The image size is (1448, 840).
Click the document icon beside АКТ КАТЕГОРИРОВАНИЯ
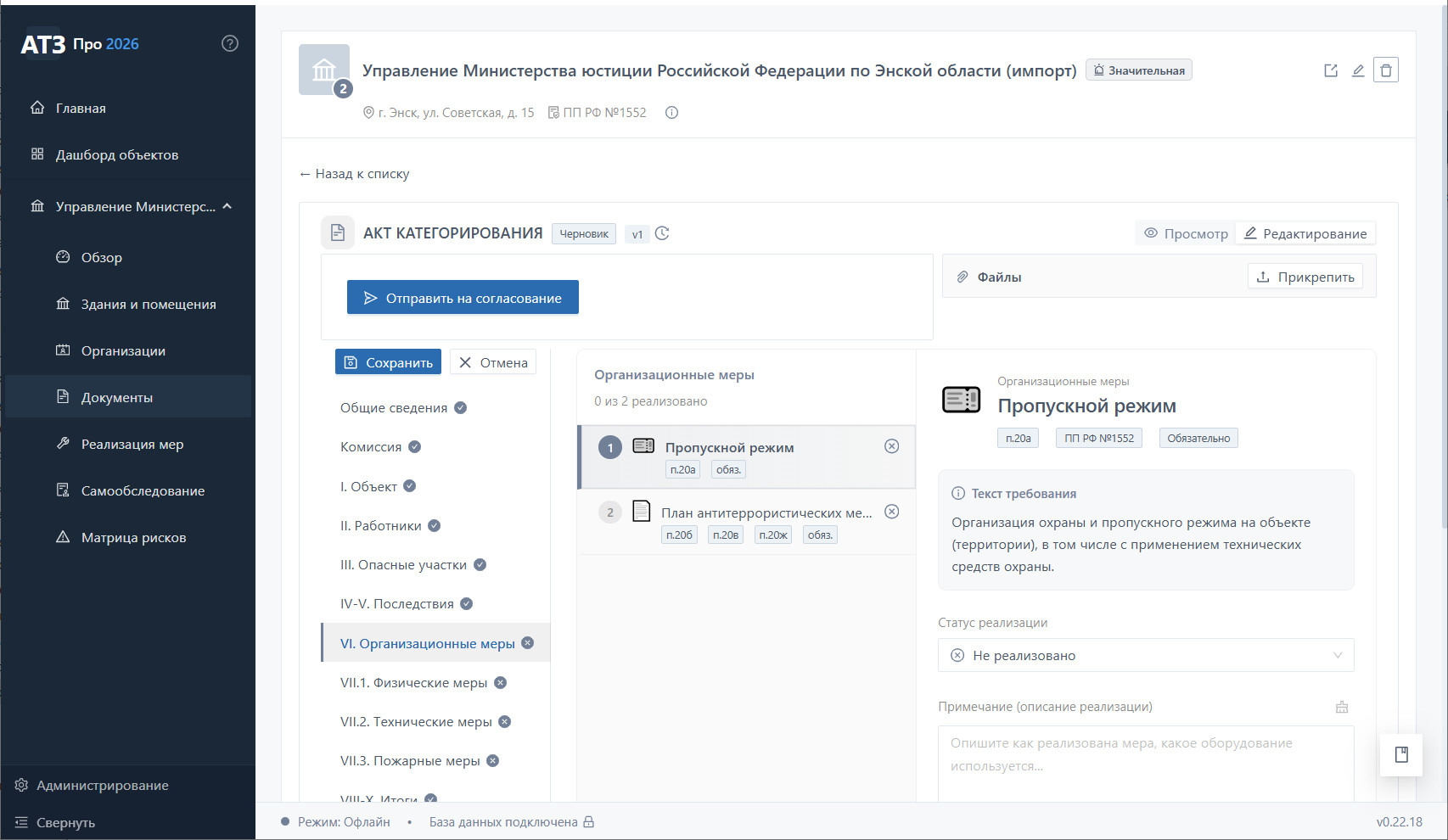338,232
